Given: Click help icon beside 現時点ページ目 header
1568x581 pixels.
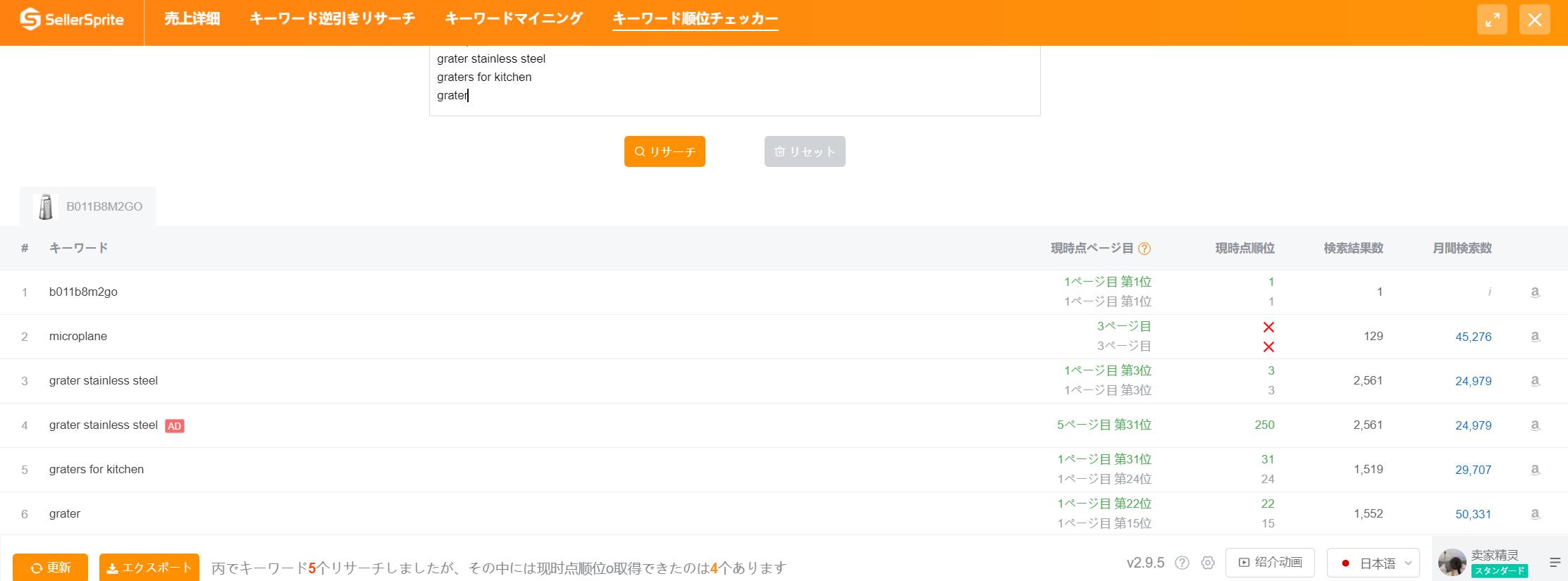Looking at the screenshot, I should coord(1144,249).
